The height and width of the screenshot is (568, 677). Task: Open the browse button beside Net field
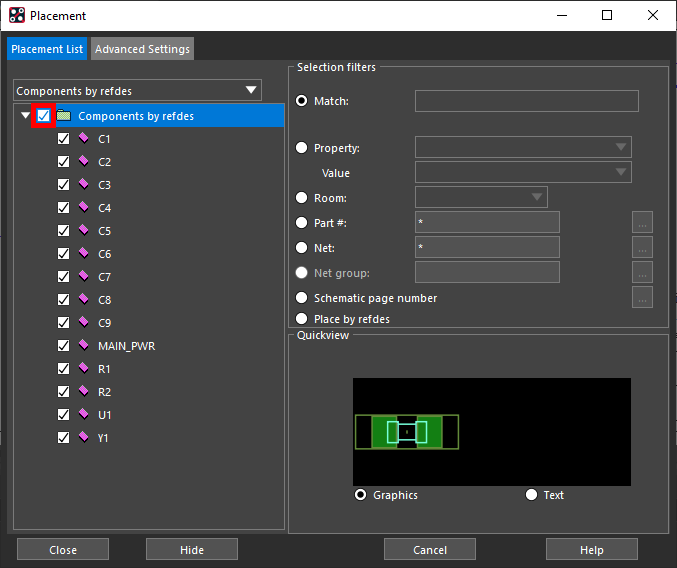tap(642, 247)
